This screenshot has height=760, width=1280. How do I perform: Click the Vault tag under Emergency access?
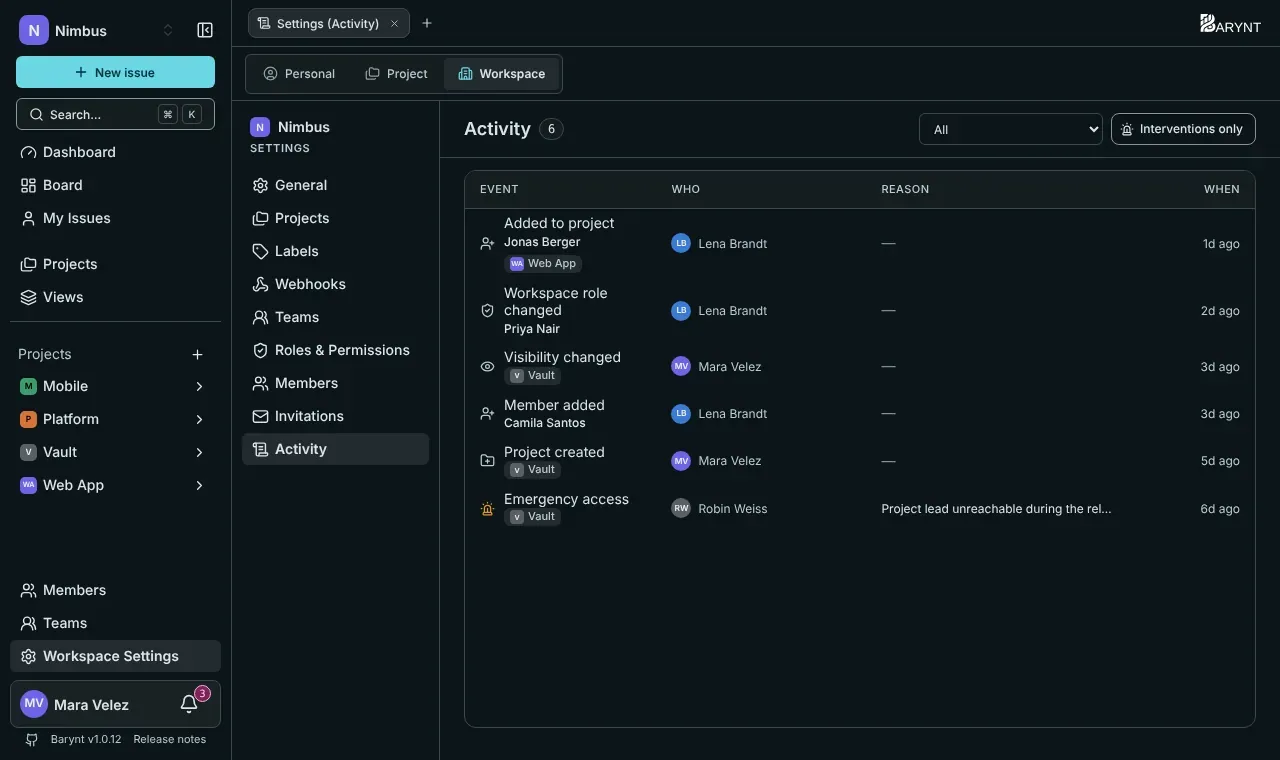532,517
